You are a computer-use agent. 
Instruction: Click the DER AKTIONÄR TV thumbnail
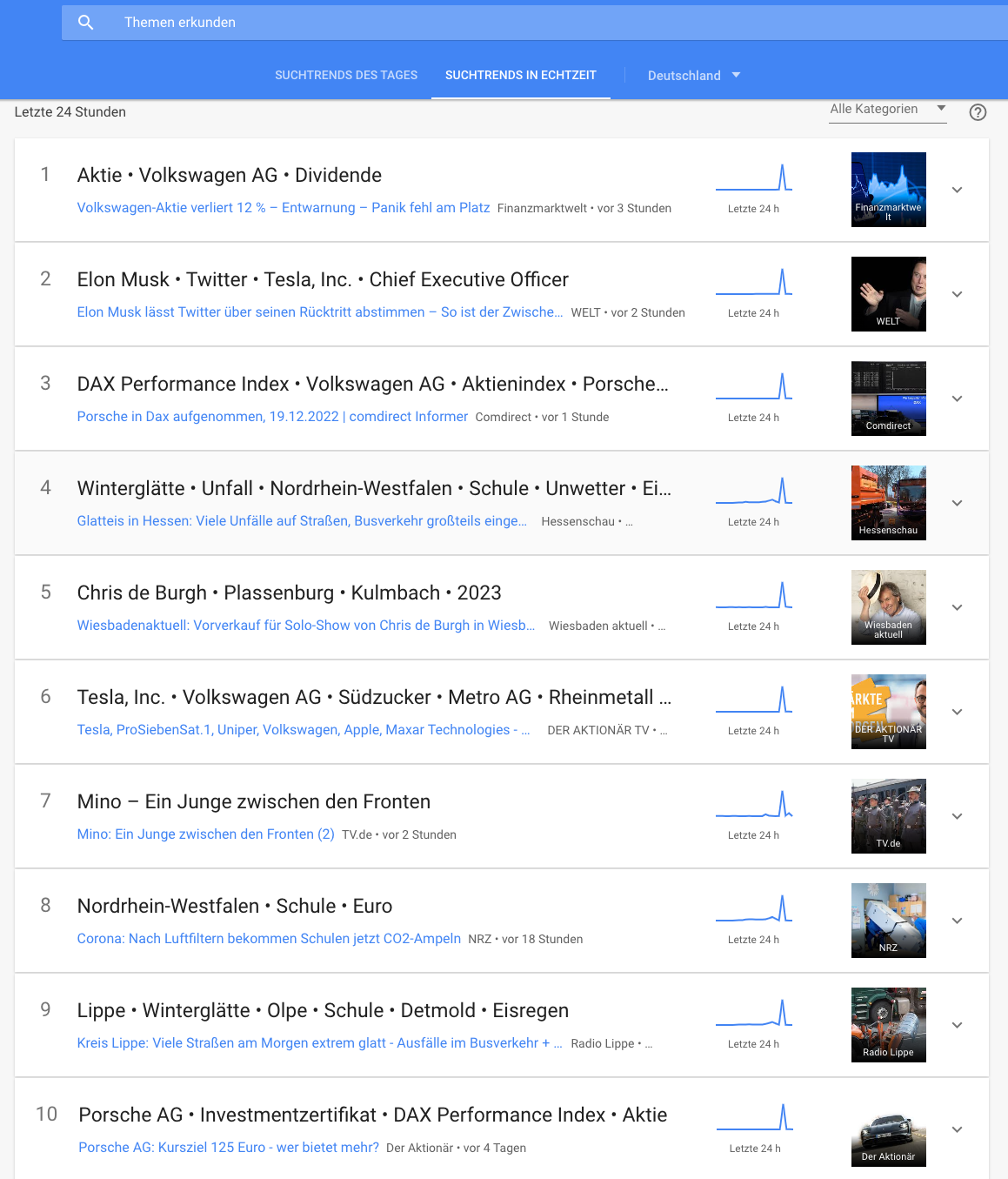[x=889, y=712]
